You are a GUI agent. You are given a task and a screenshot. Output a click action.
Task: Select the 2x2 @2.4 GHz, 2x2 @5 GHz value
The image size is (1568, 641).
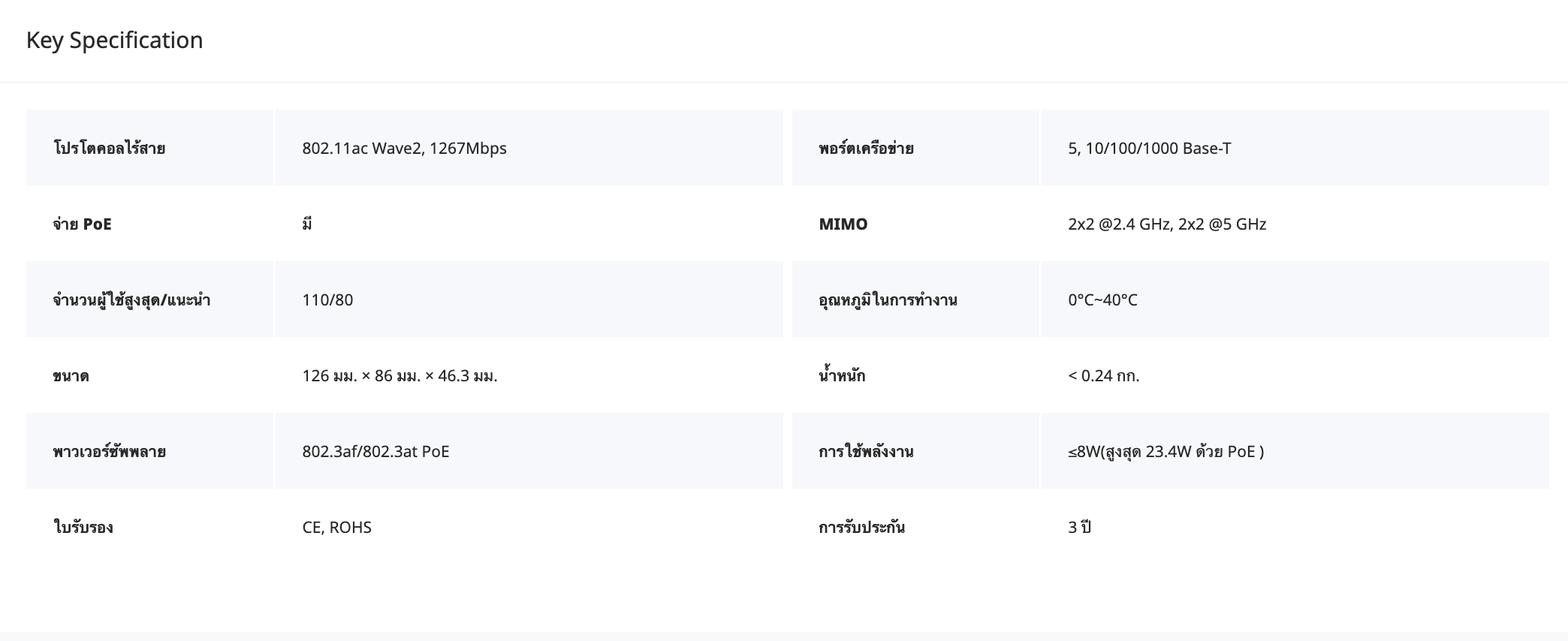[1166, 224]
